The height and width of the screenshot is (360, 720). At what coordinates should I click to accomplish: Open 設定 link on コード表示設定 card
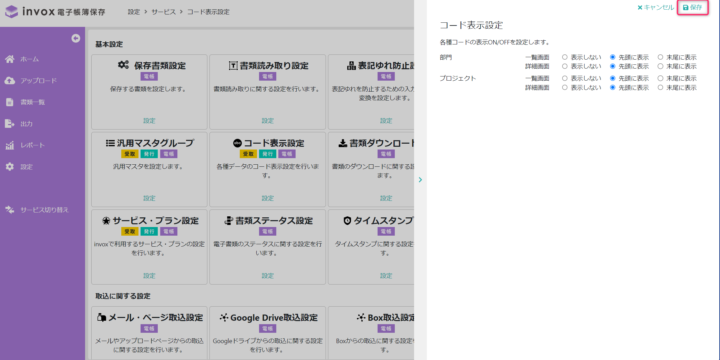pos(268,198)
